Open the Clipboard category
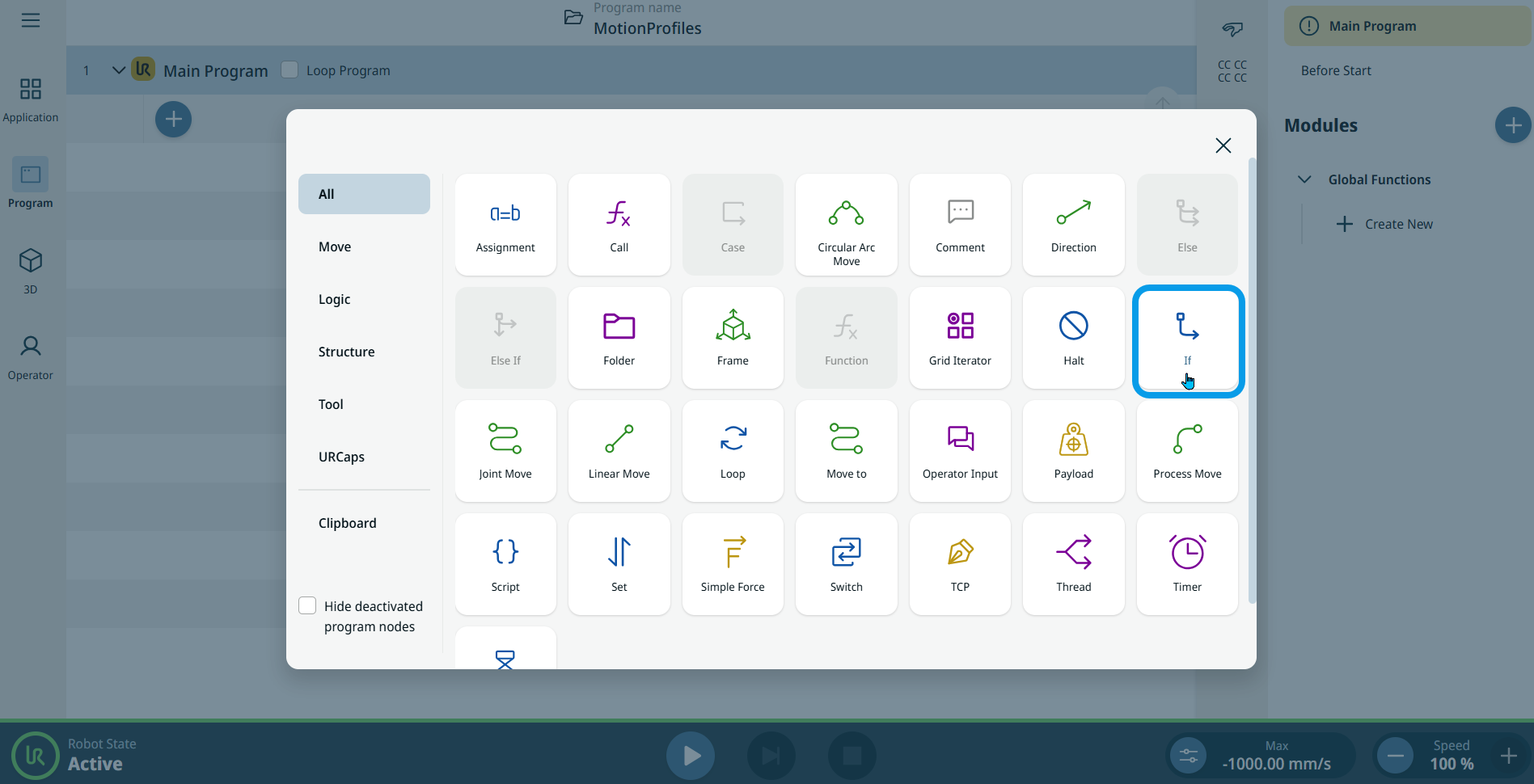 coord(347,523)
